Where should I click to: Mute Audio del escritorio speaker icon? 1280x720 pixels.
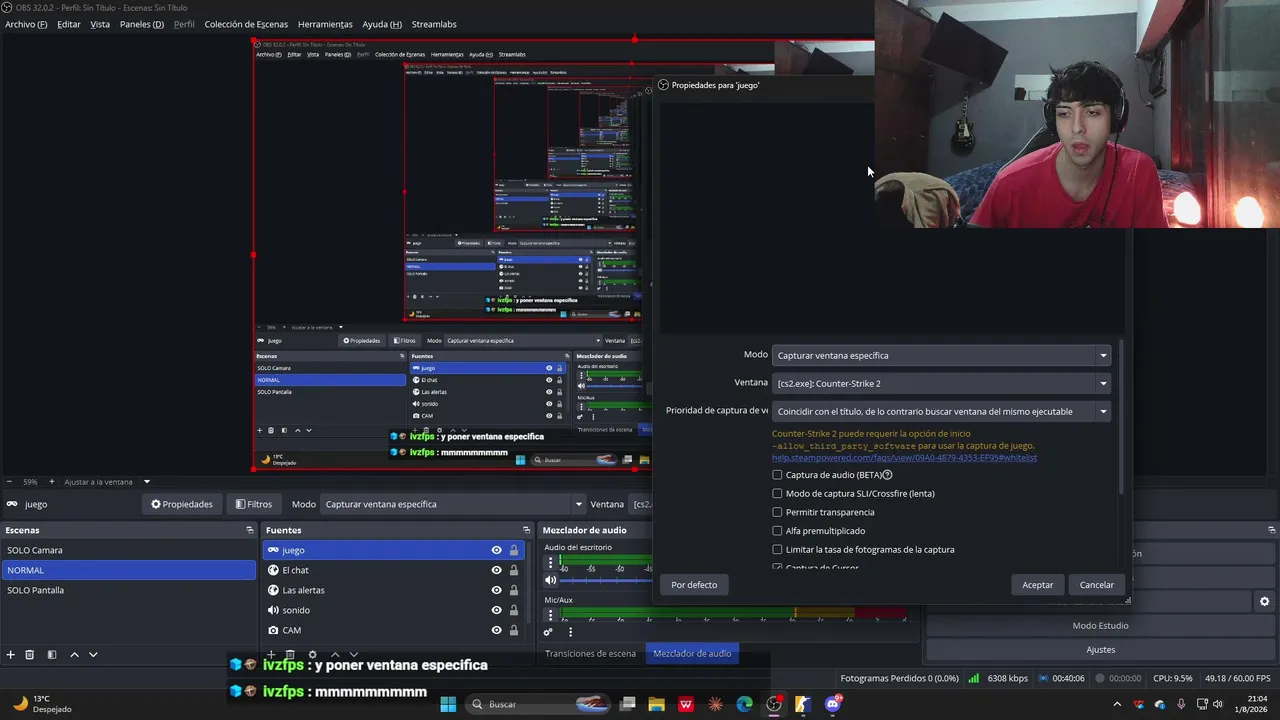550,580
